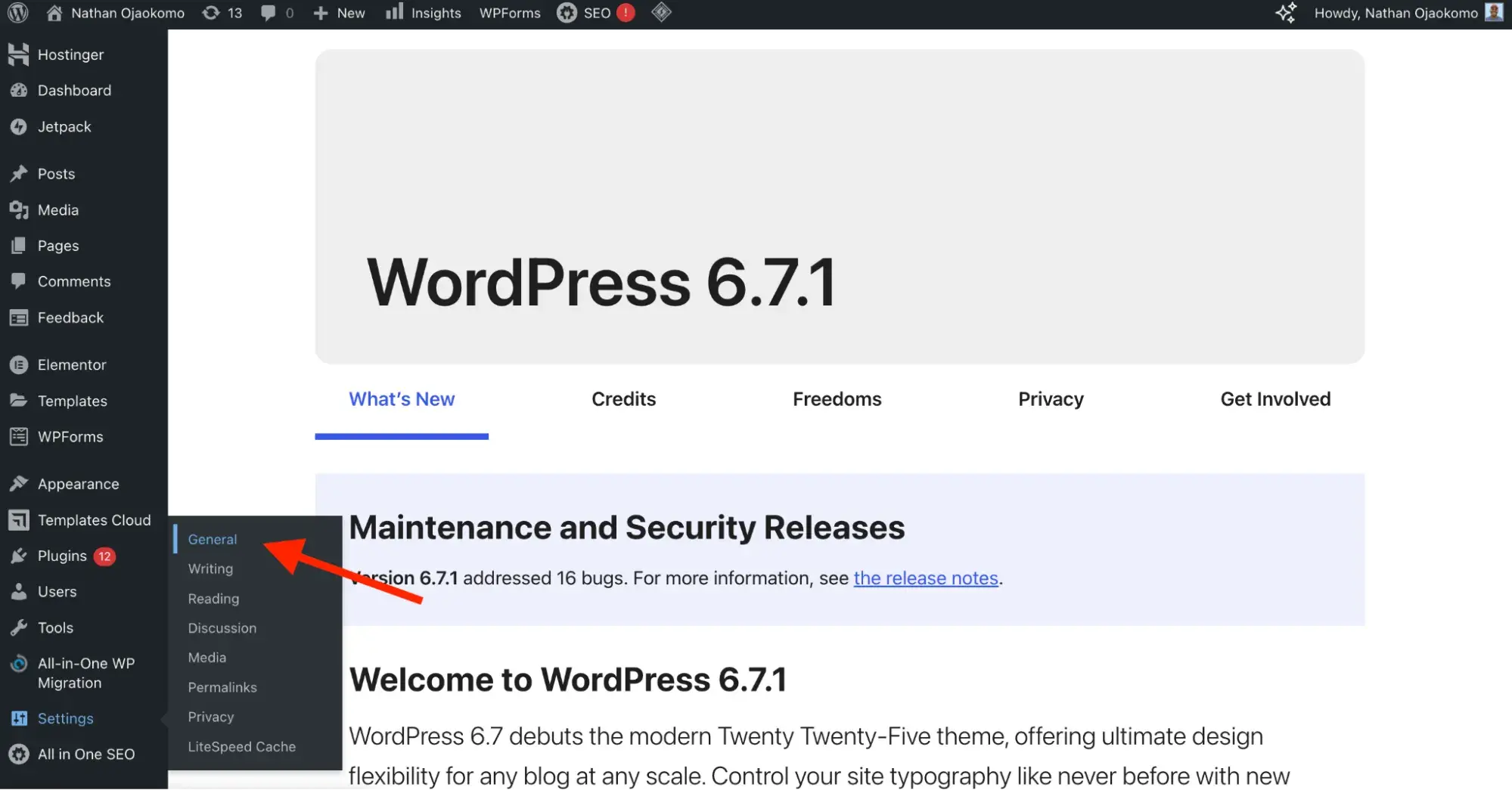Click the Media library icon in sidebar
This screenshot has height=790, width=1512.
19,209
